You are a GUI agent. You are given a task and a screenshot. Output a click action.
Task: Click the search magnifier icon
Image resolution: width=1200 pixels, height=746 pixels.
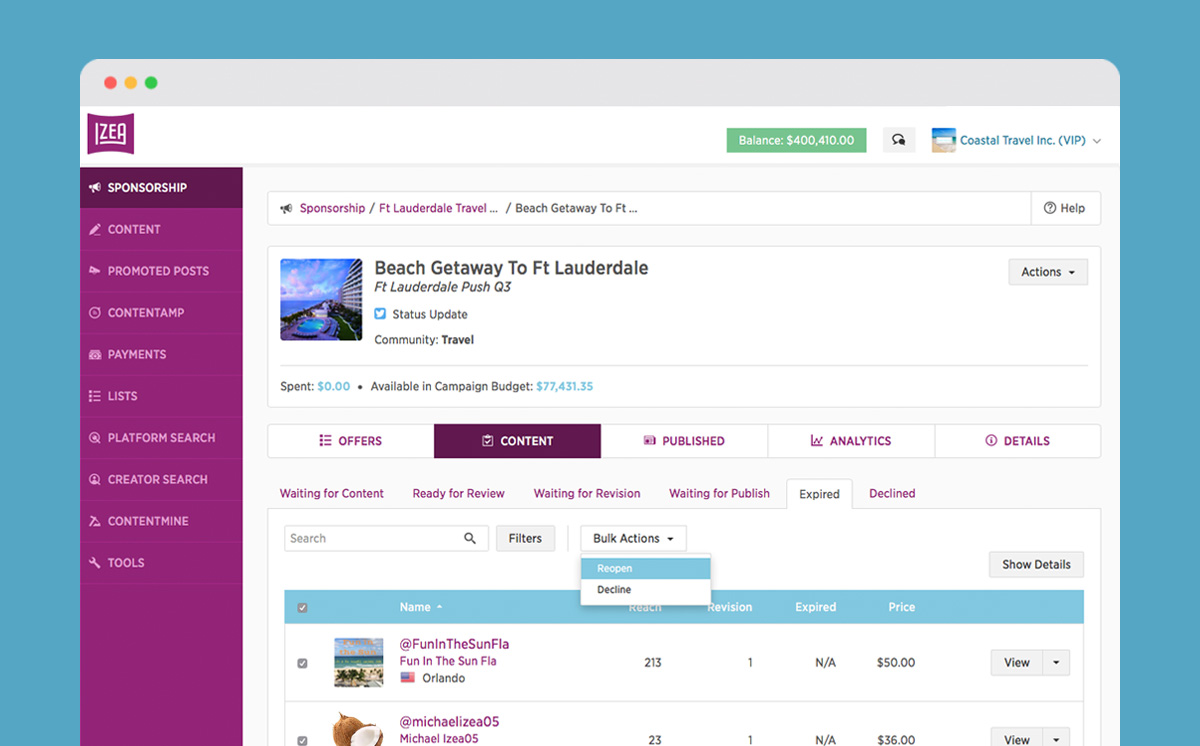click(470, 538)
